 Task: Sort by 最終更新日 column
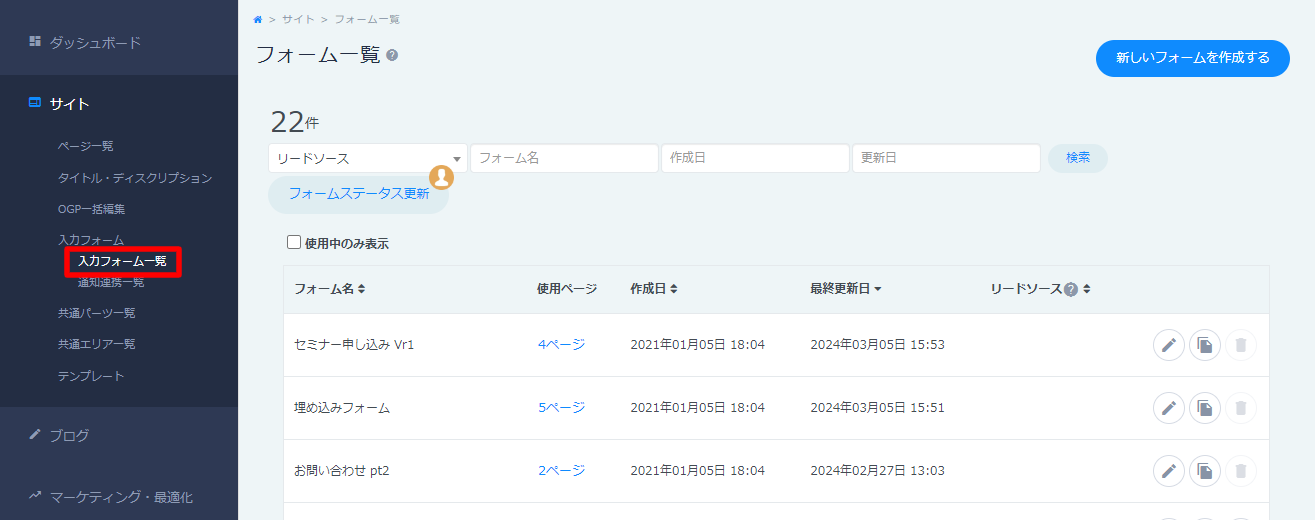pyautogui.click(x=846, y=289)
